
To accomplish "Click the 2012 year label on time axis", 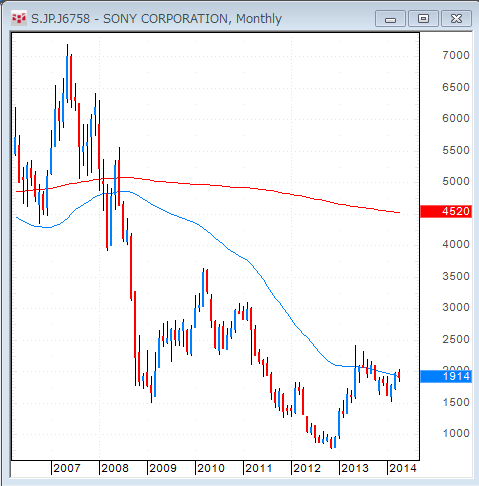I will (x=307, y=468).
